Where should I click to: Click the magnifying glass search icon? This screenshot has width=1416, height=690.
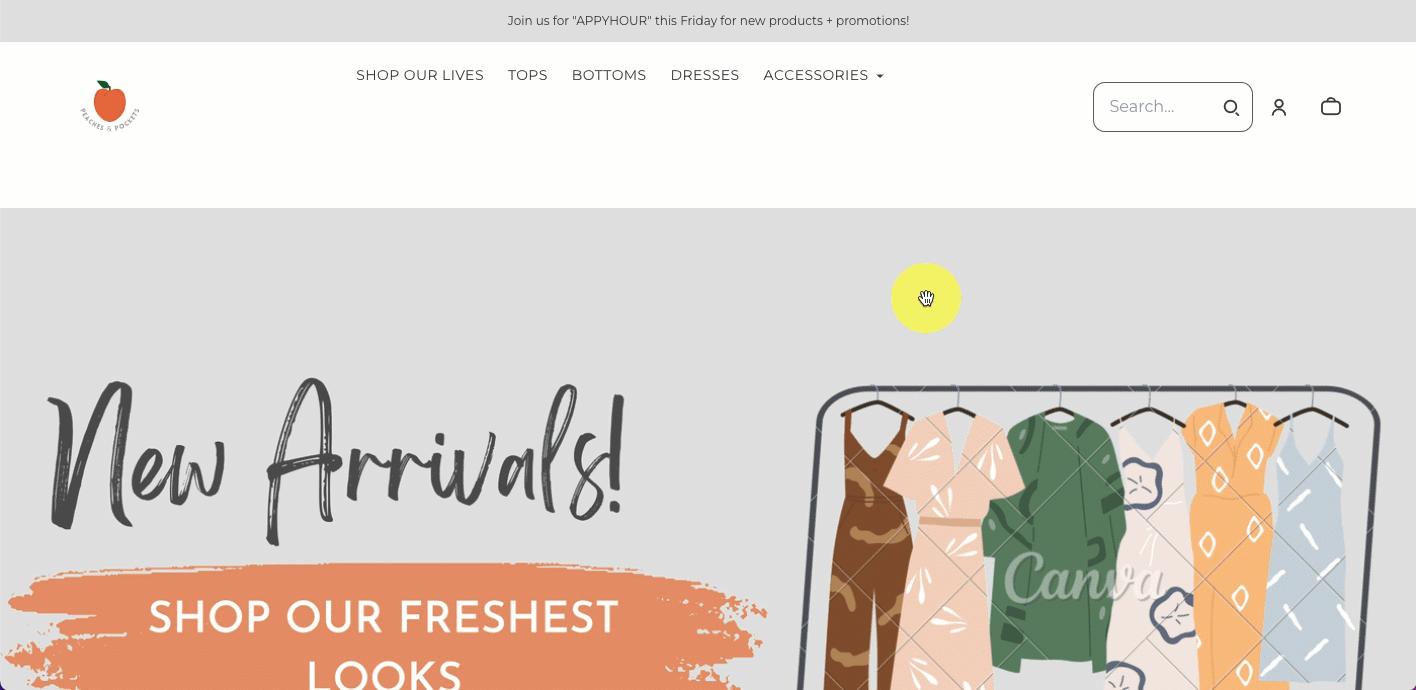1231,107
